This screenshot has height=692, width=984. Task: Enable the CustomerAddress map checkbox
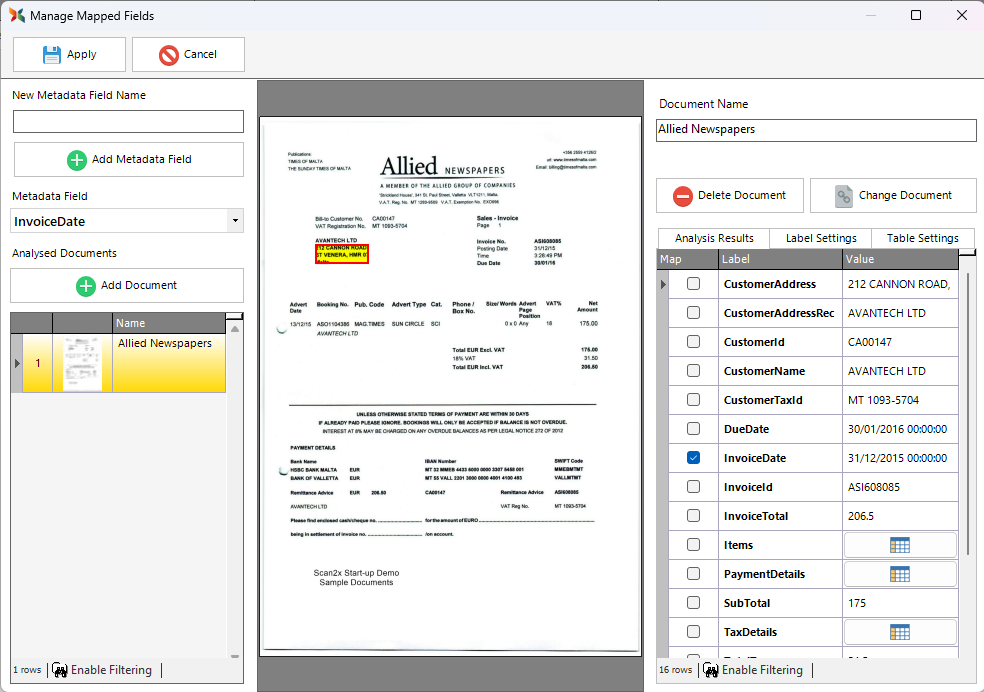click(693, 284)
